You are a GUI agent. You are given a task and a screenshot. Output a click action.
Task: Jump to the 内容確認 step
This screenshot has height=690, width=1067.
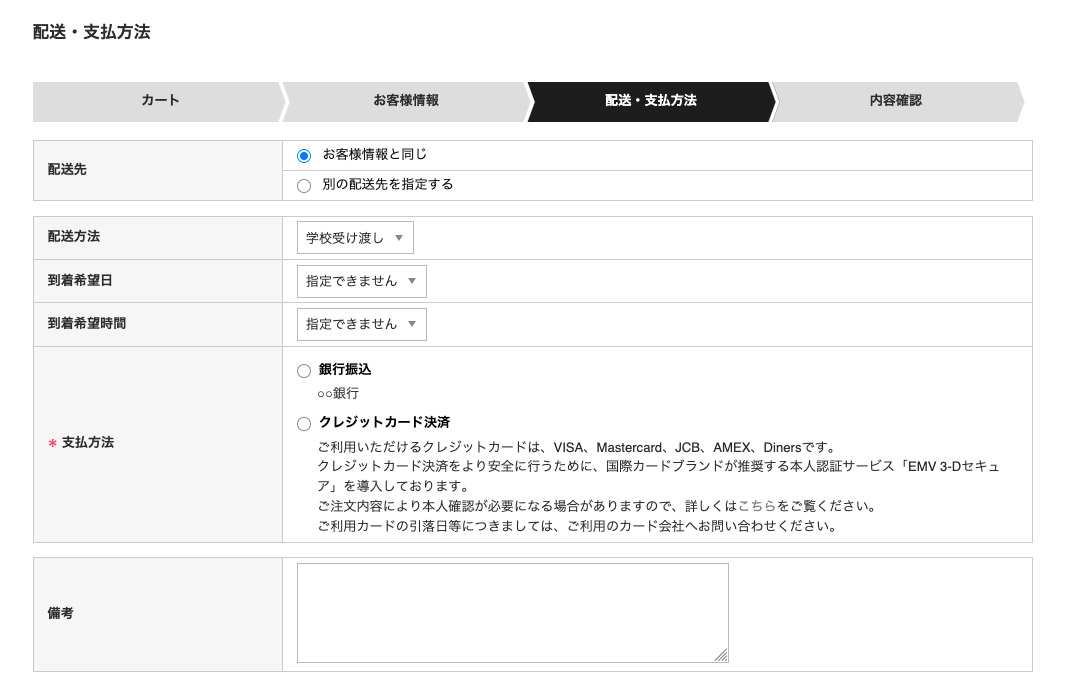(x=895, y=101)
